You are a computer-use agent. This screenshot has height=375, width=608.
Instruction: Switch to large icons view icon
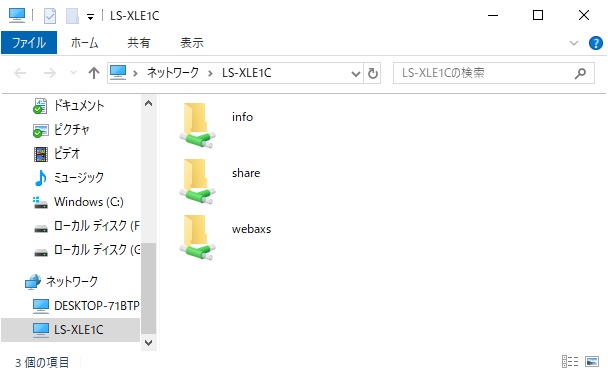tap(592, 361)
